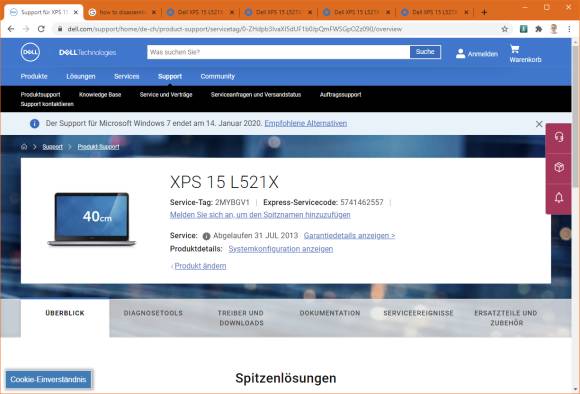The height and width of the screenshot is (394, 580).
Task: Click Support kontaktieren
Action: pos(47,104)
